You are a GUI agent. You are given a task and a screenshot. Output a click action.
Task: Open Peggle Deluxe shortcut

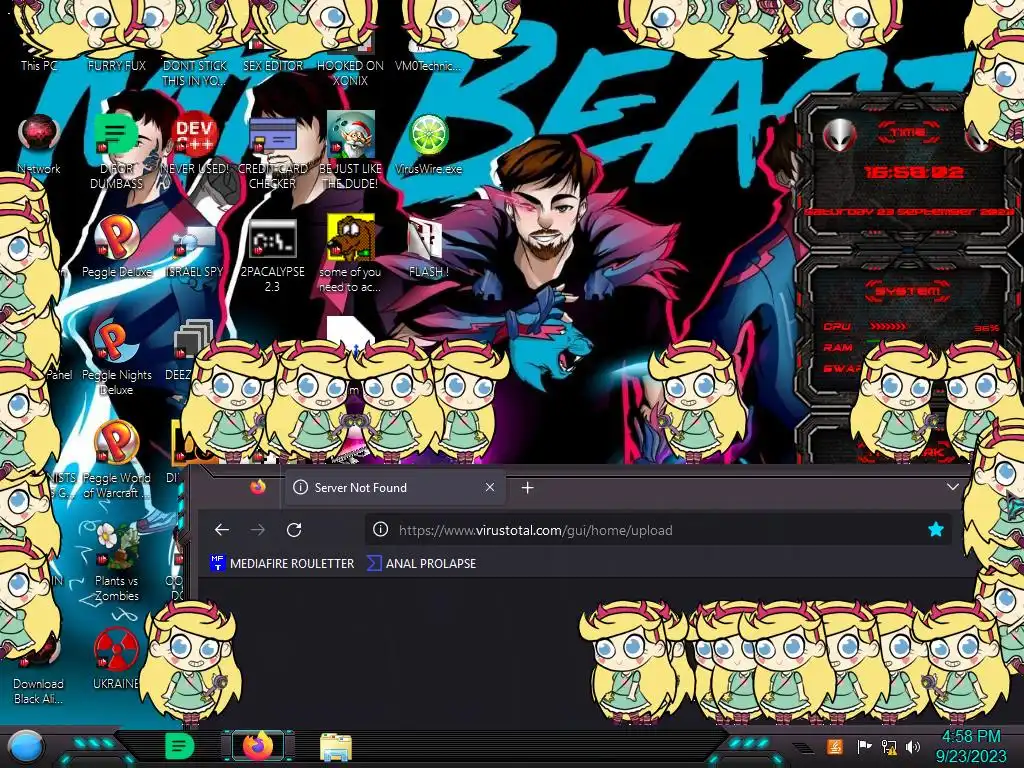116,247
